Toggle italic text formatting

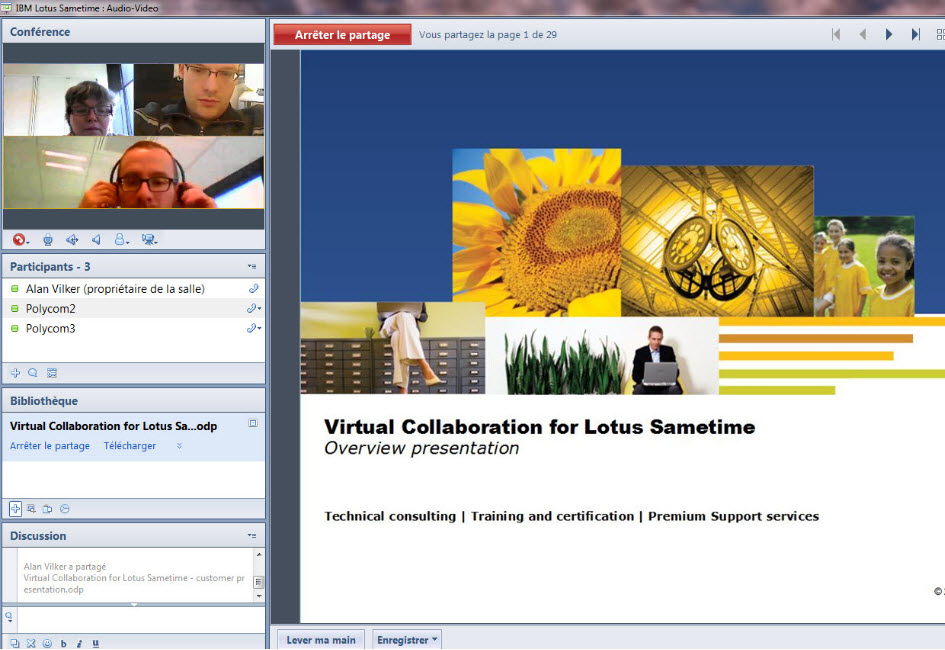(x=80, y=643)
